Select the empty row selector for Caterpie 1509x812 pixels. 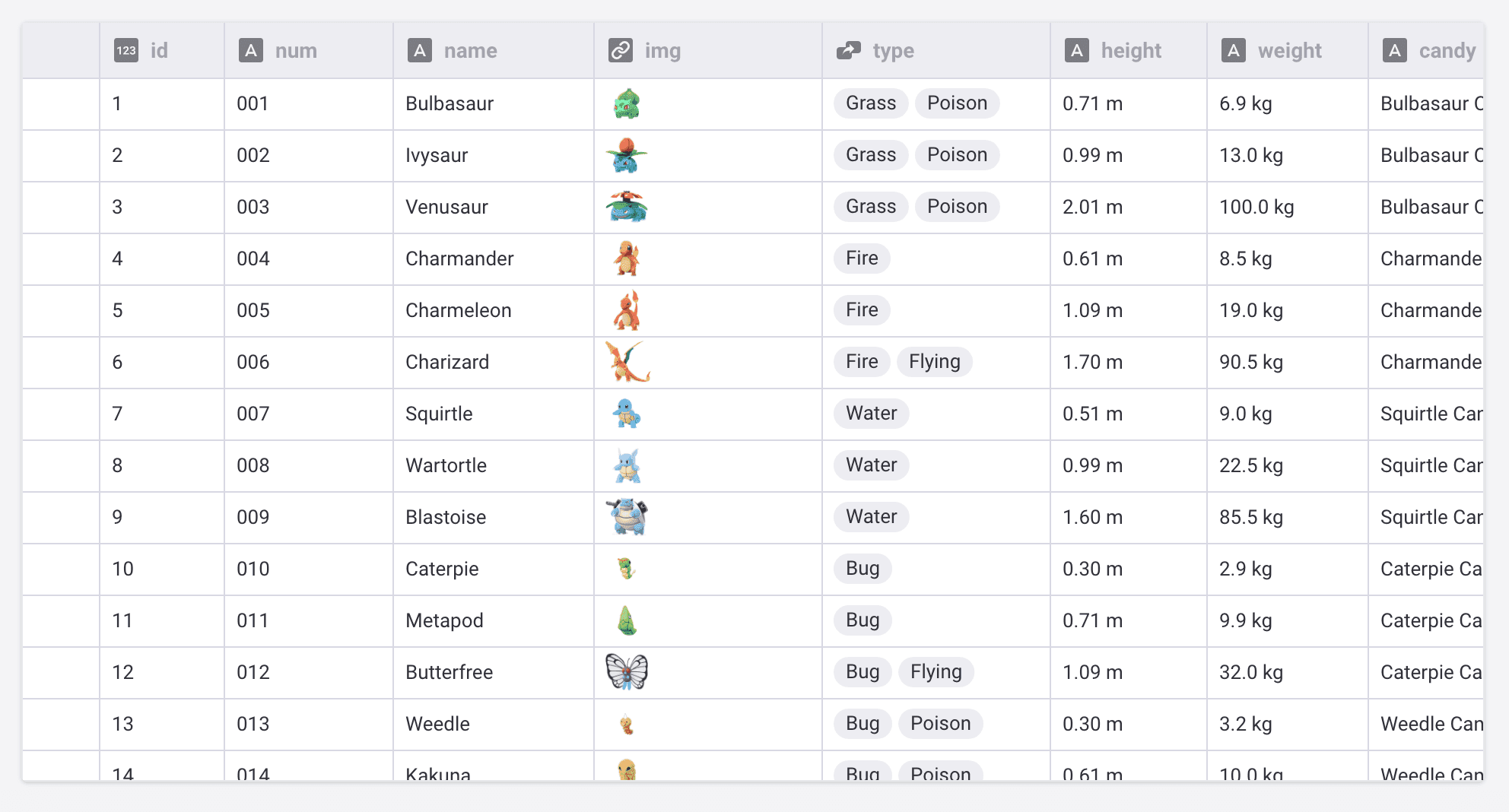(61, 569)
